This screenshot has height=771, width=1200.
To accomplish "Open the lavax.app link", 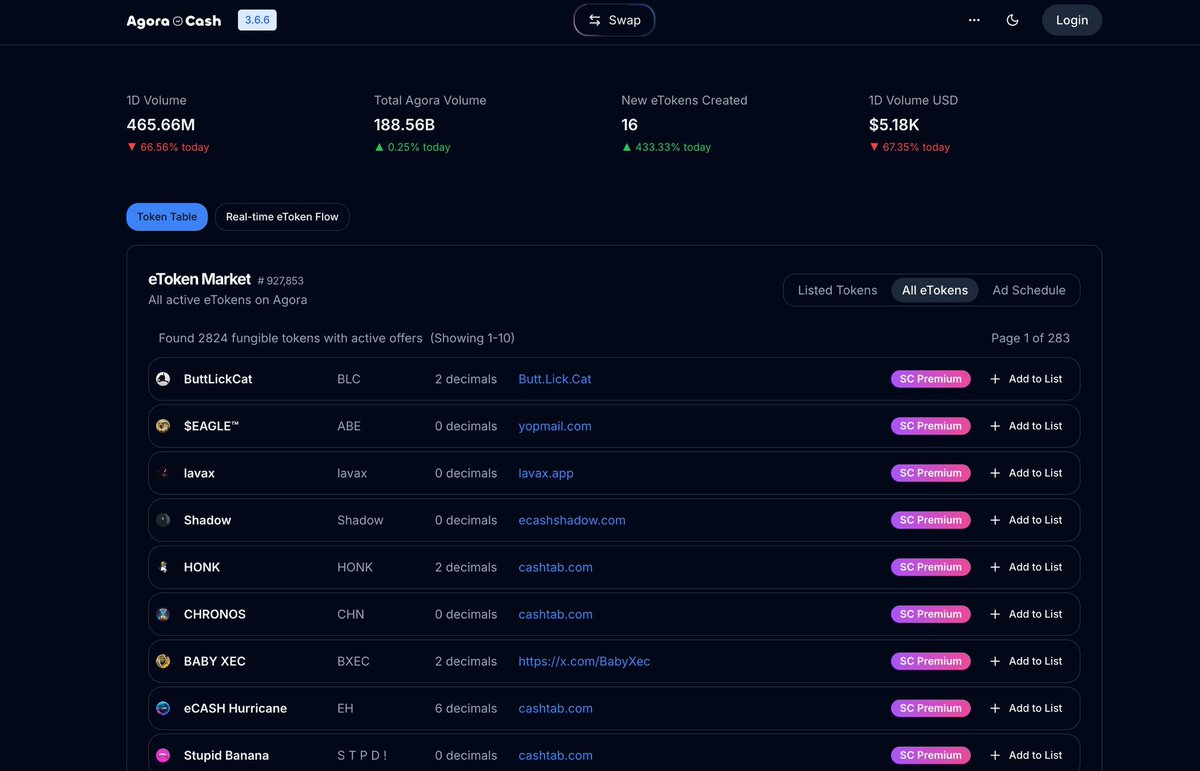I will click(x=546, y=473).
